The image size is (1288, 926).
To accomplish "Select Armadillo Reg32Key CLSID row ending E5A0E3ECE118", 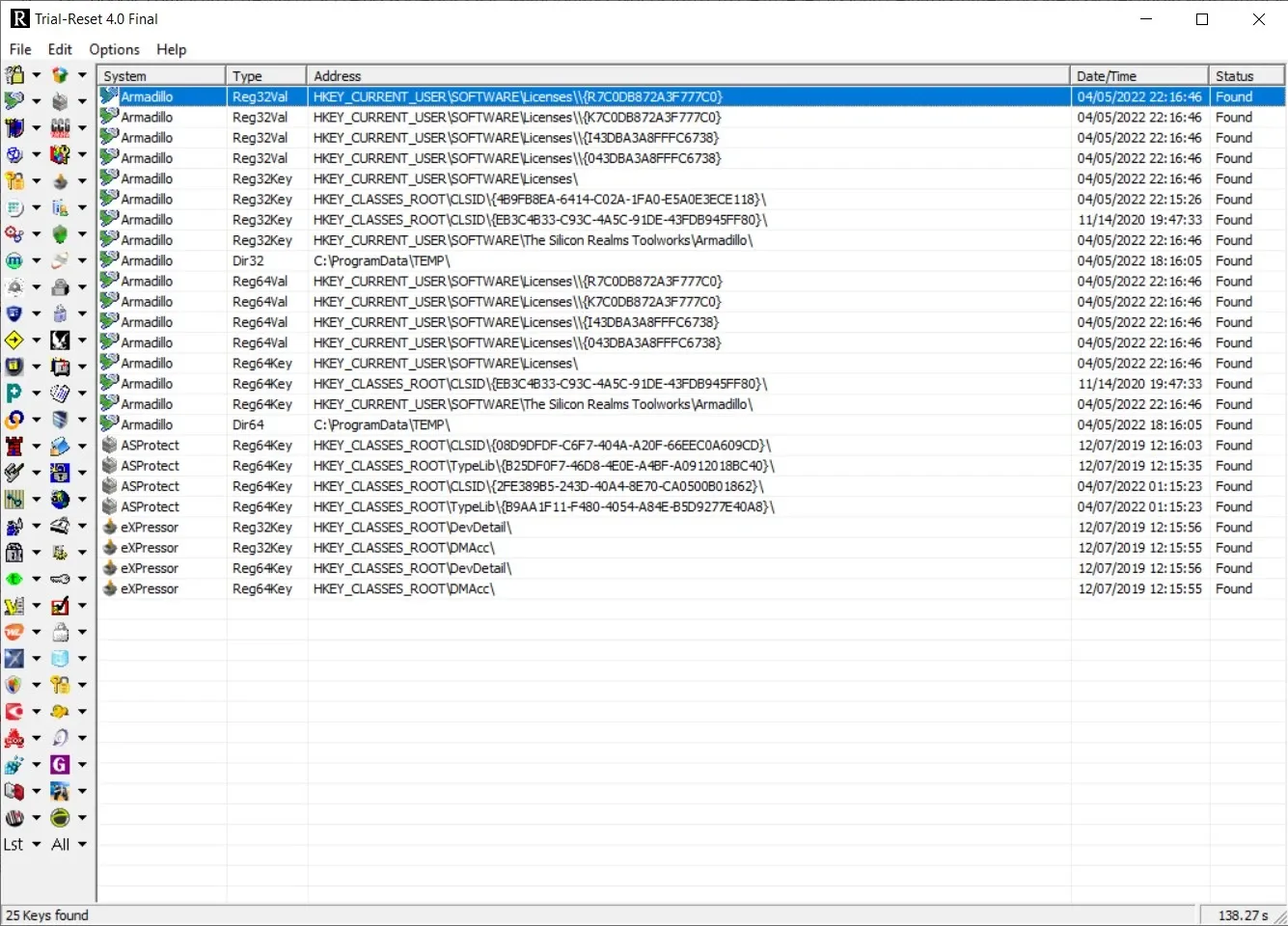I will coord(691,199).
